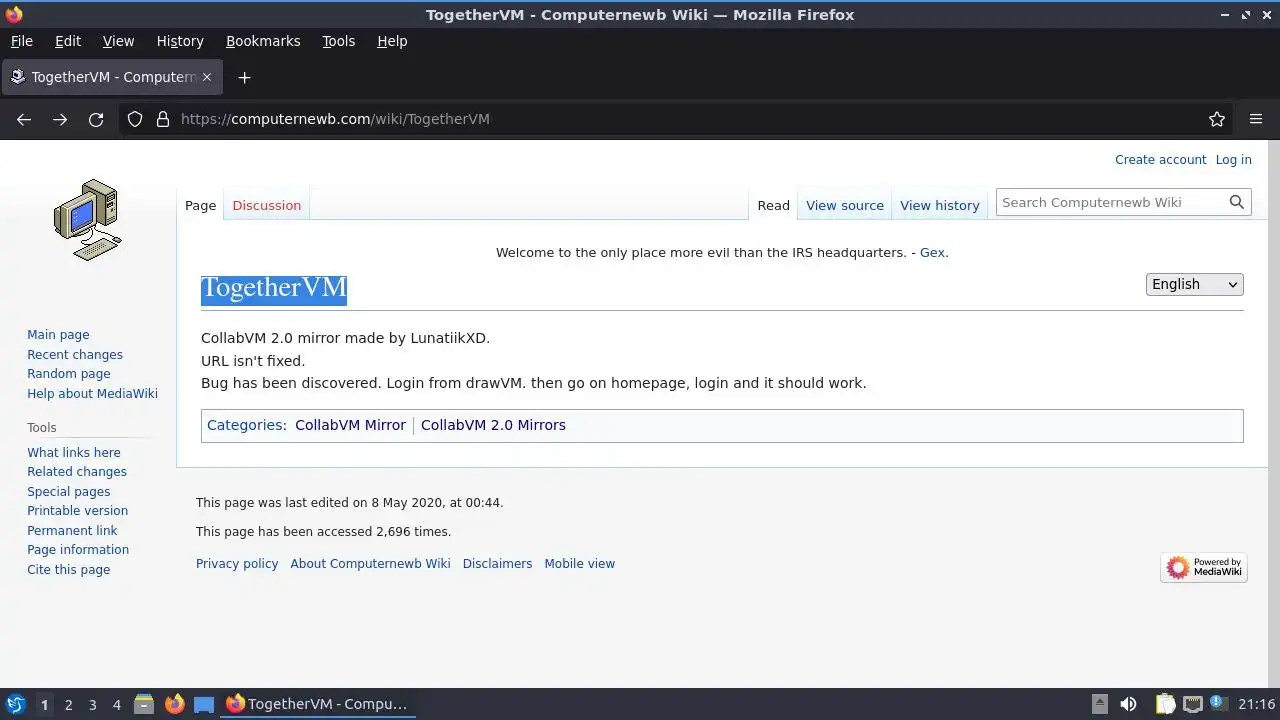Open Page information link
The width and height of the screenshot is (1280, 720).
(78, 550)
